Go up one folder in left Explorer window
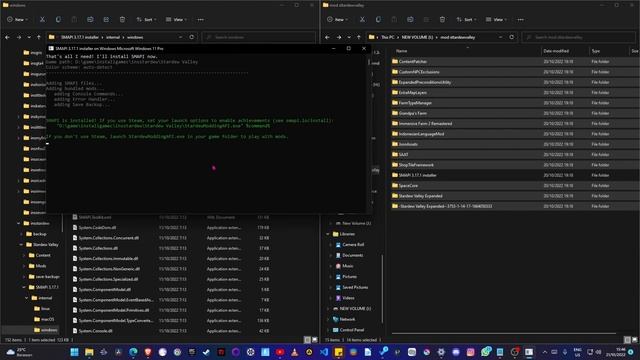The height and width of the screenshot is (360, 640). (39, 37)
